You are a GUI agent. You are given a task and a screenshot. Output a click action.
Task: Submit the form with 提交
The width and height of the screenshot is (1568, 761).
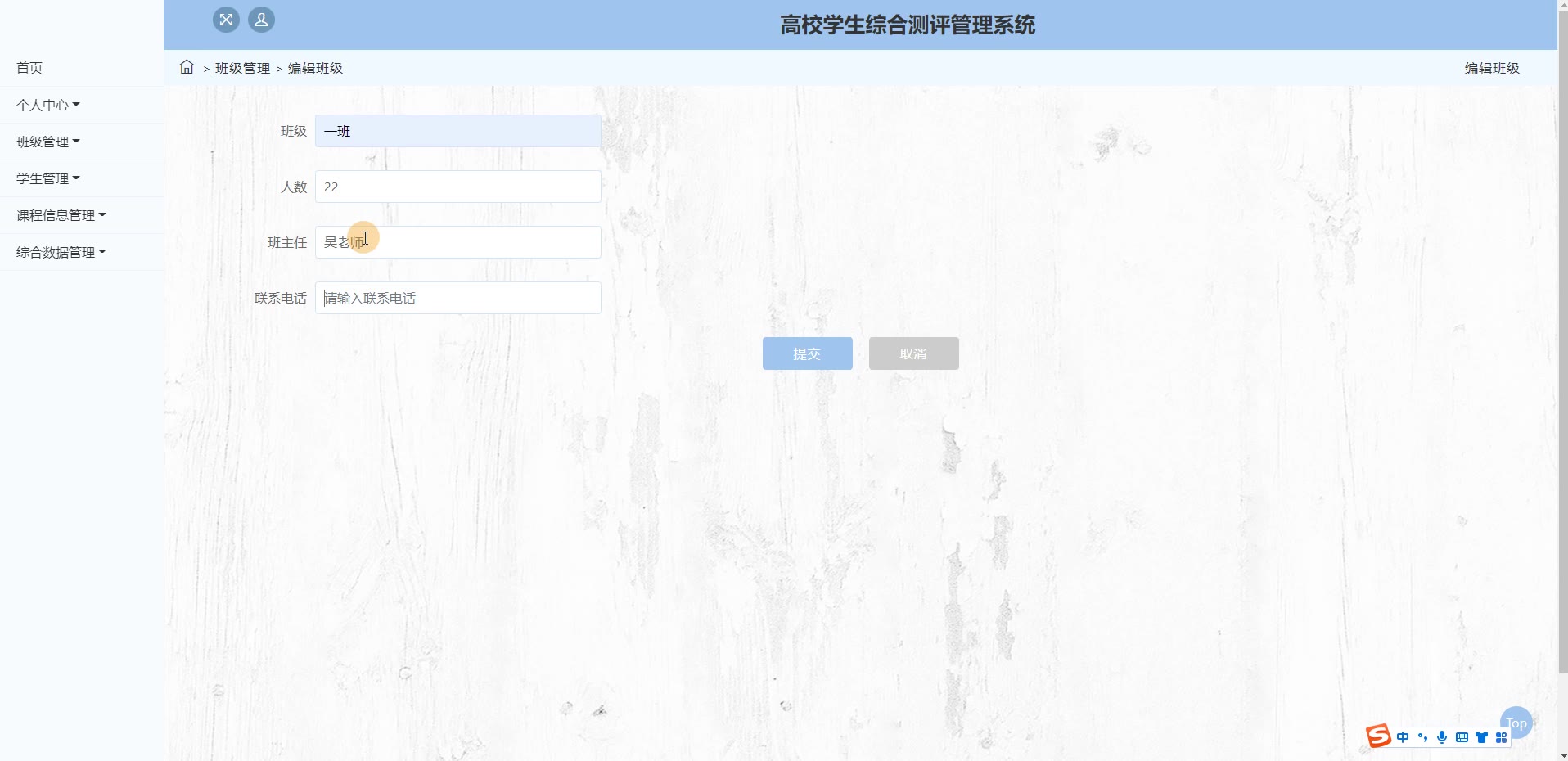click(x=808, y=353)
